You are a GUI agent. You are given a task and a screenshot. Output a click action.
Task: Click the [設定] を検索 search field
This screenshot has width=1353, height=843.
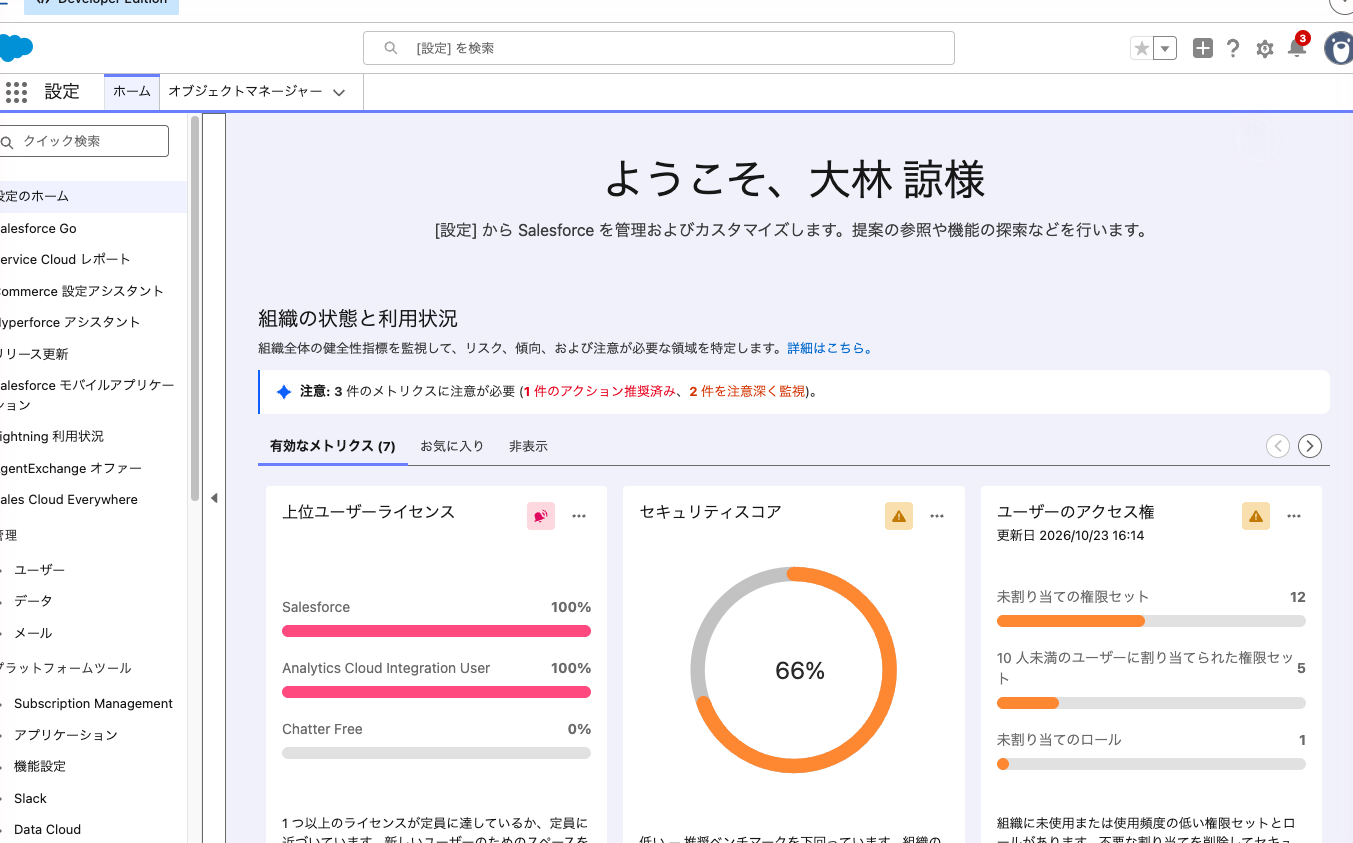tap(658, 48)
